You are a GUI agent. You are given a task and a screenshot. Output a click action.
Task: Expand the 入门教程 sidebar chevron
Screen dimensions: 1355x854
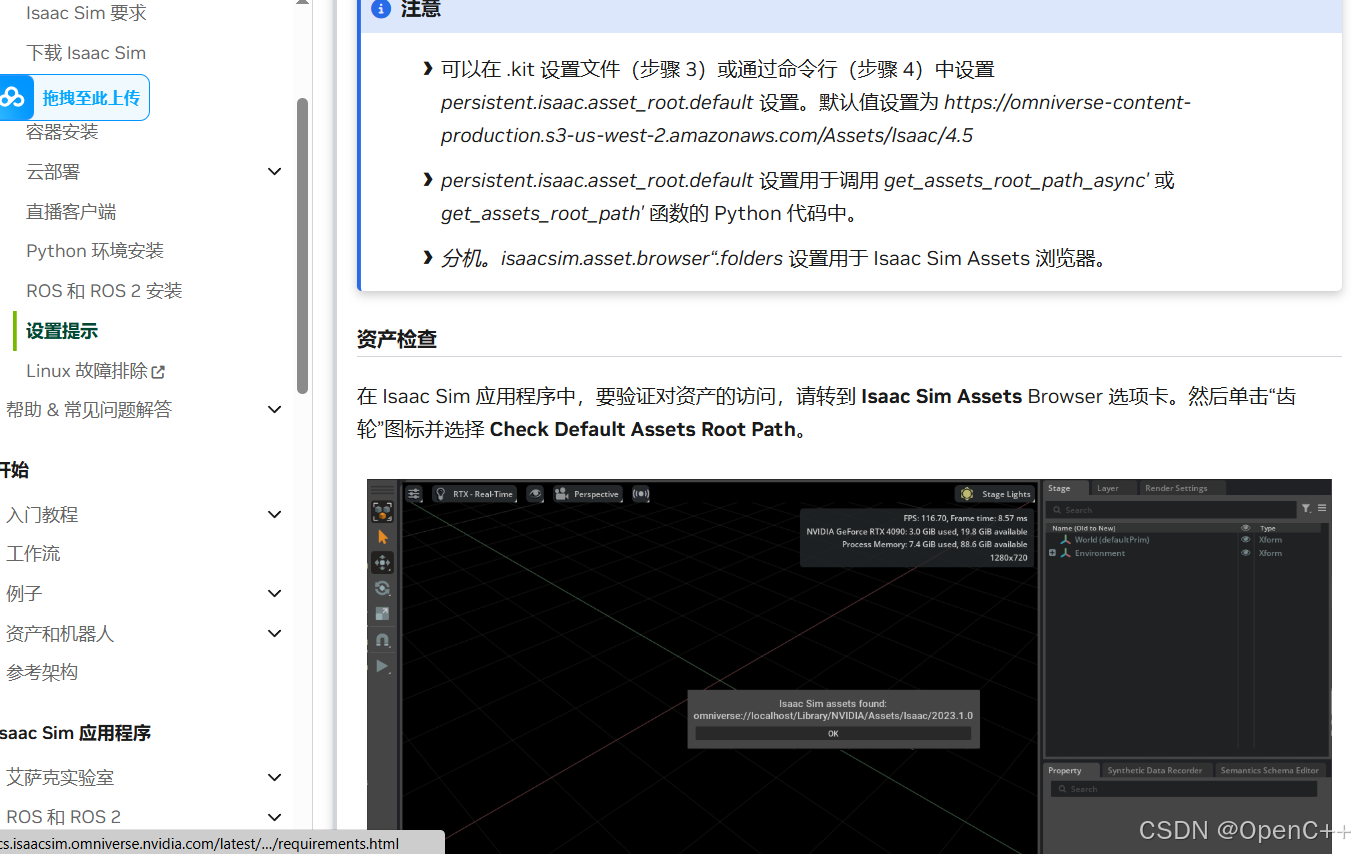pos(275,515)
